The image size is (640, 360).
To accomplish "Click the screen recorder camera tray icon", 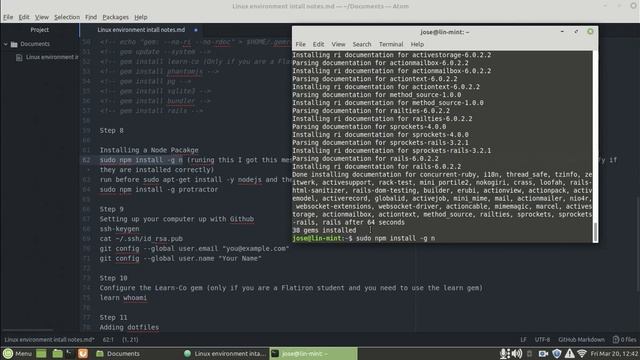I will (543, 353).
